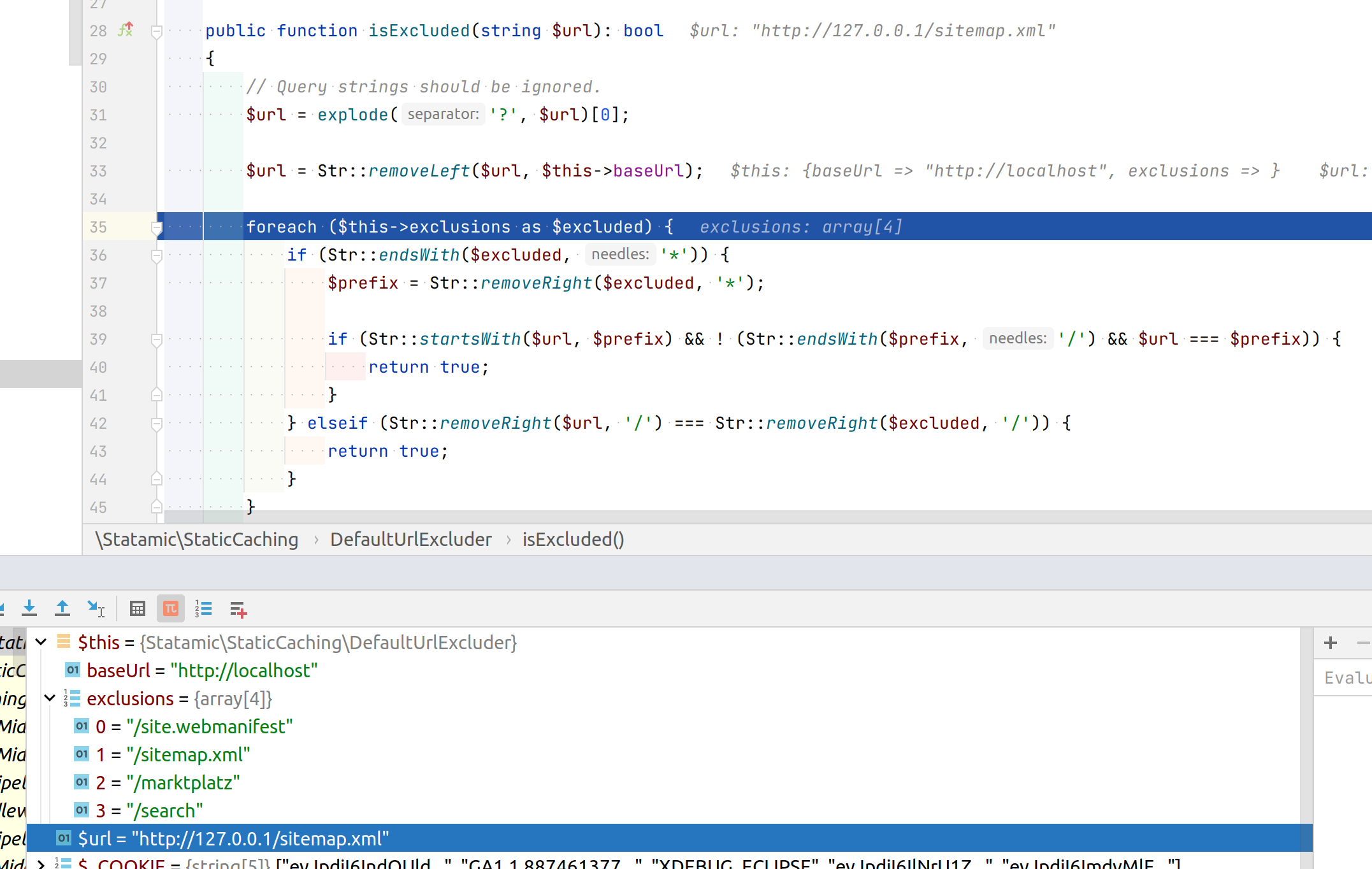Select exclusions entry 1 "/sitemap.xml"

click(663, 754)
